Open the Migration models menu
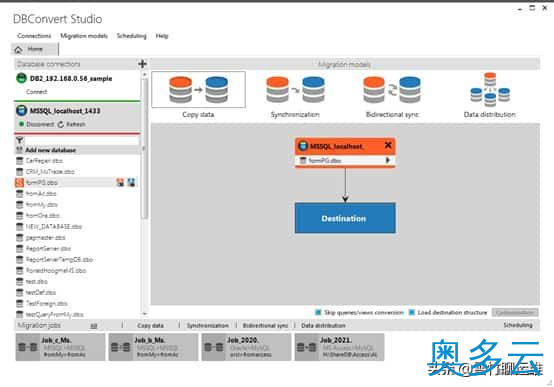 tap(84, 36)
